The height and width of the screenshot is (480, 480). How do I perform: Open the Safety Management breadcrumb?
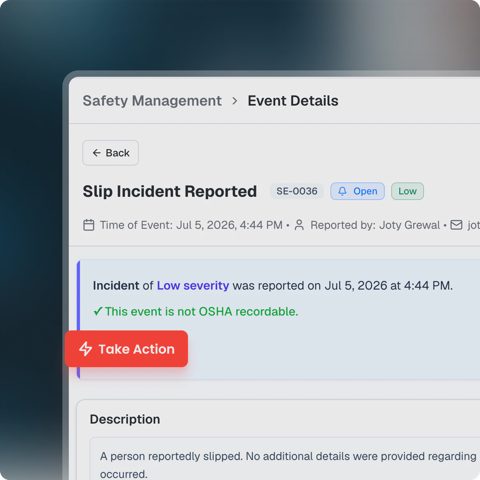(x=152, y=101)
